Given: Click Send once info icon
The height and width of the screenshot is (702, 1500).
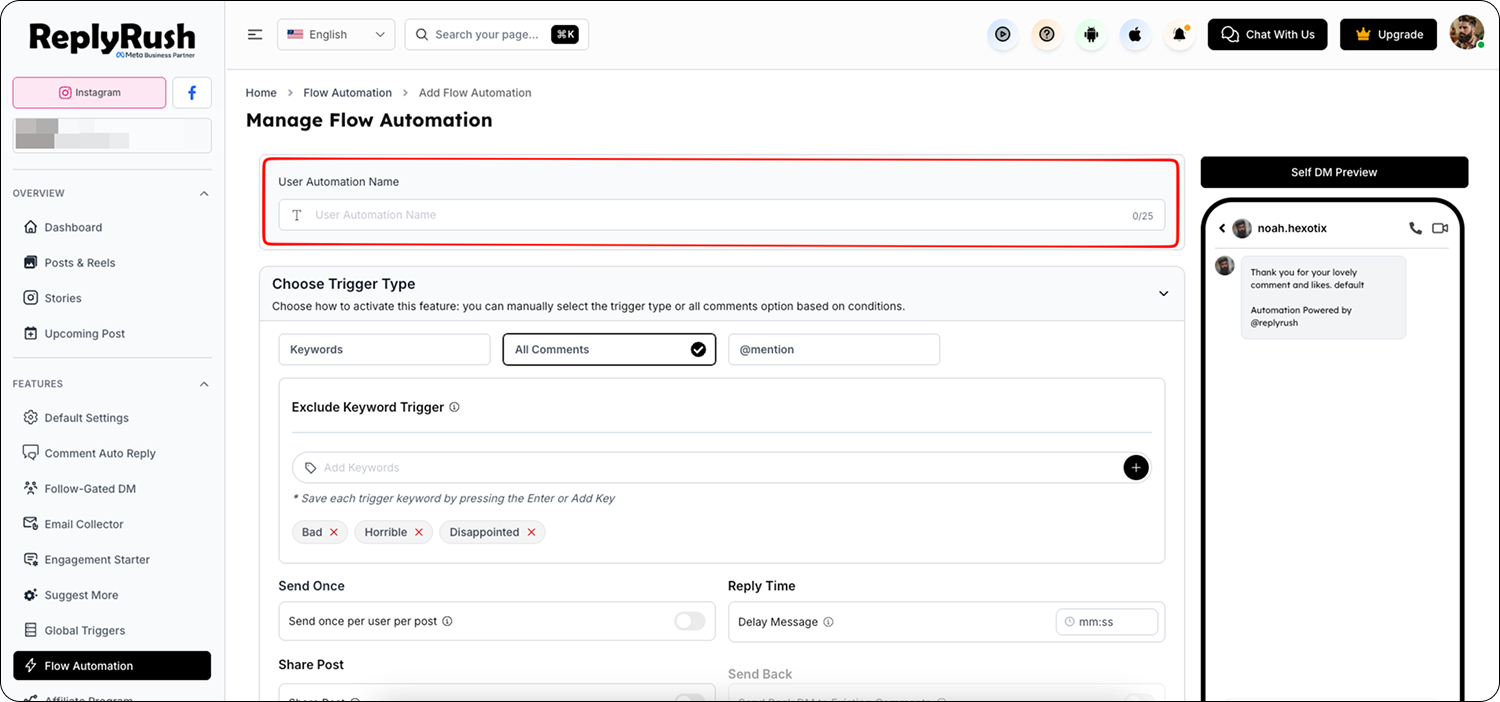Looking at the screenshot, I should pos(447,621).
